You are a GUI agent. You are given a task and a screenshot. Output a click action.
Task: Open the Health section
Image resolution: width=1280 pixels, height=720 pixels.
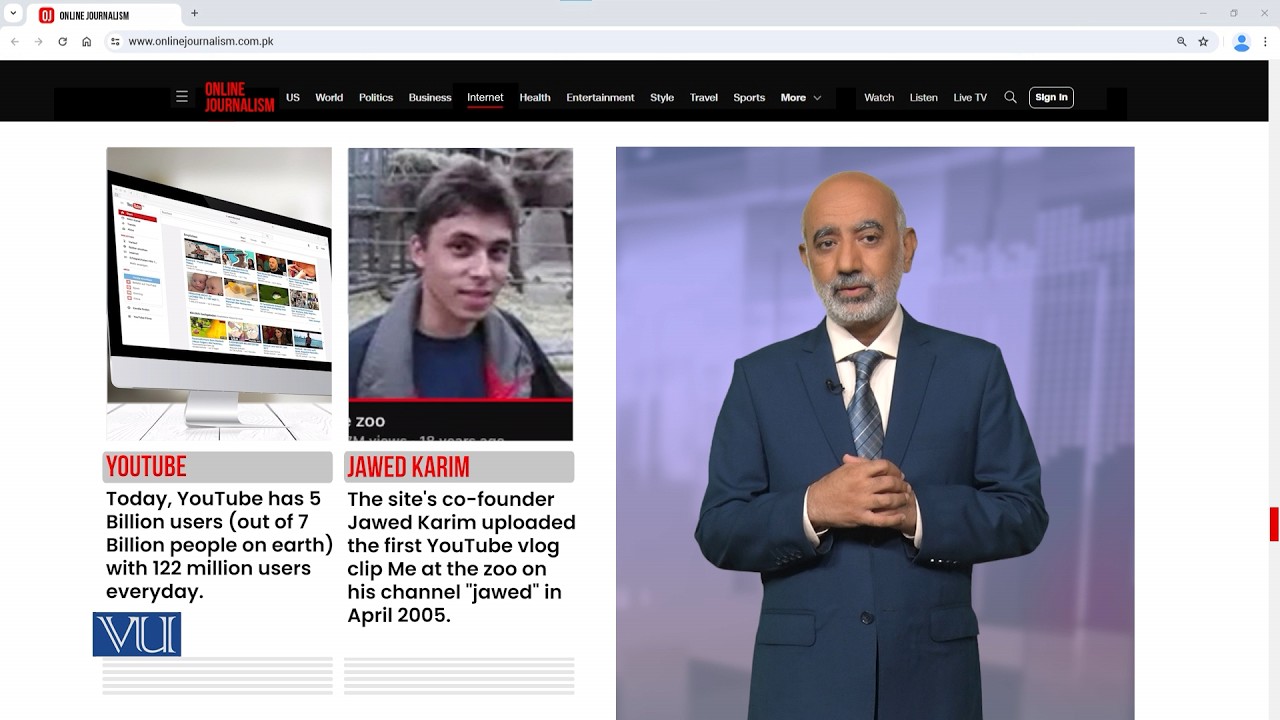[535, 97]
